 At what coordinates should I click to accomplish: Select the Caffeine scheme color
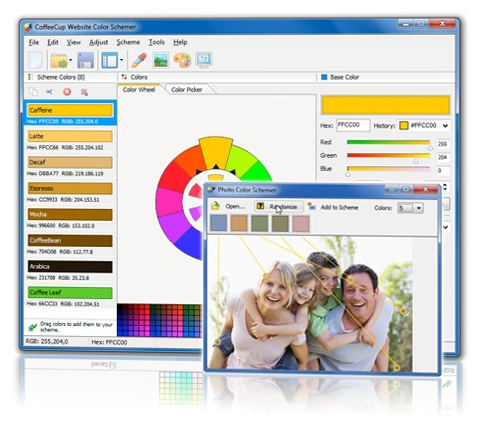tap(70, 113)
